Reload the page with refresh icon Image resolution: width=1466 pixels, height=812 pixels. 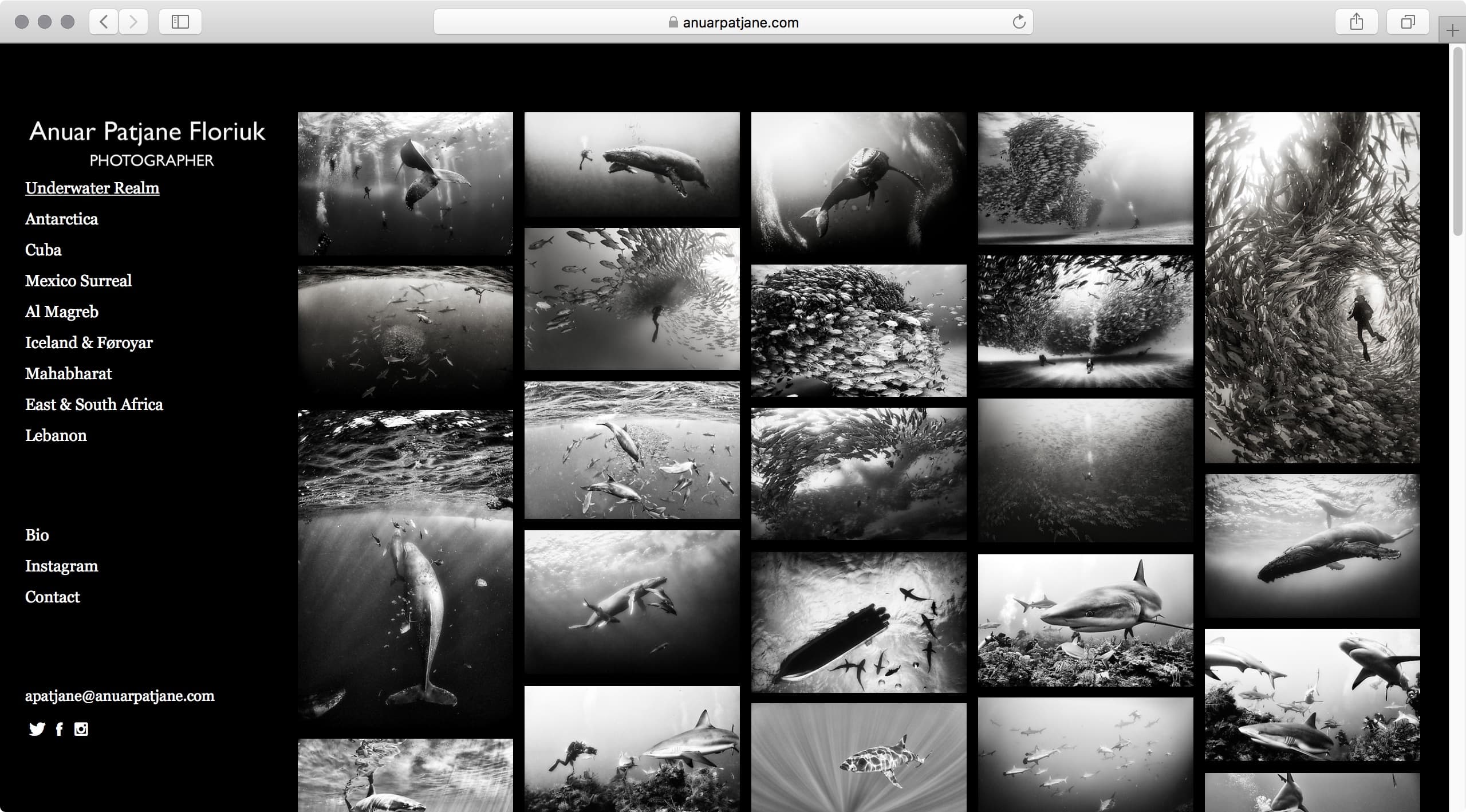(1019, 22)
